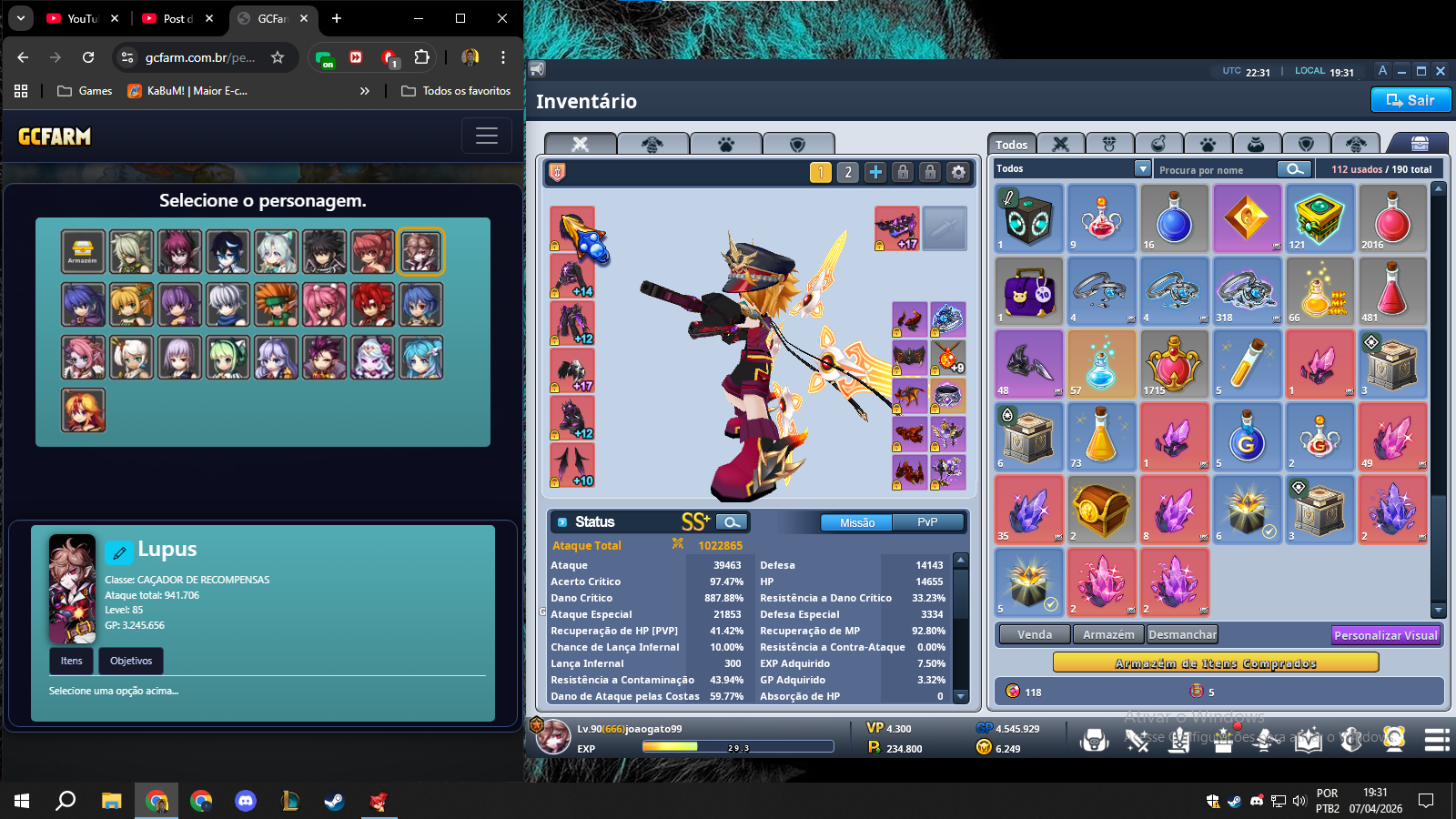Select the equipped +14 armor slot
This screenshot has height=819, width=1456.
click(572, 276)
